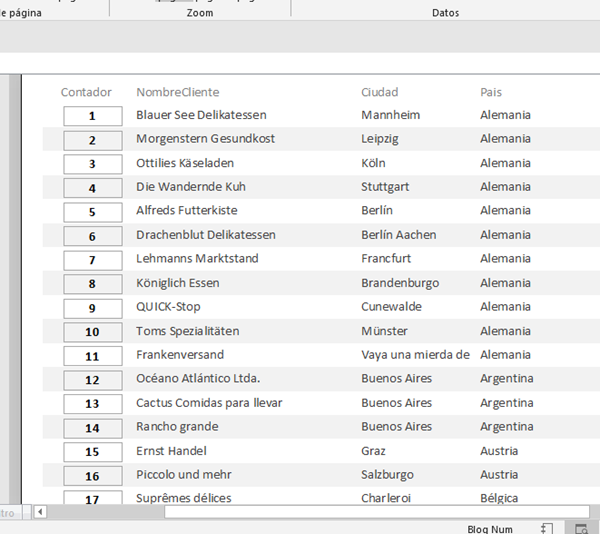
Task: Click on Rancho grande
Action: (x=177, y=427)
